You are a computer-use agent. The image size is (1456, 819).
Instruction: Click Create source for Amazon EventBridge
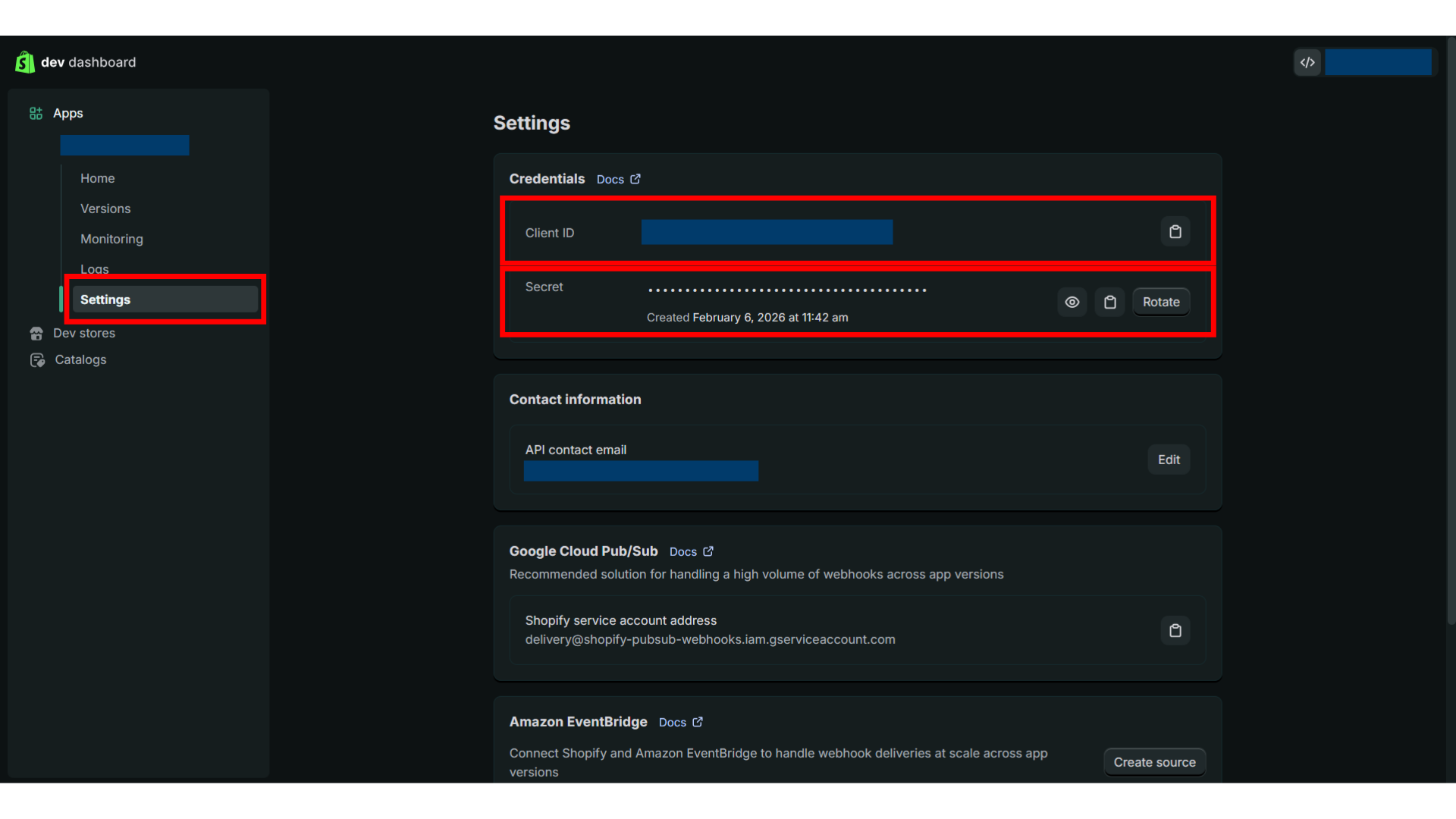point(1154,762)
